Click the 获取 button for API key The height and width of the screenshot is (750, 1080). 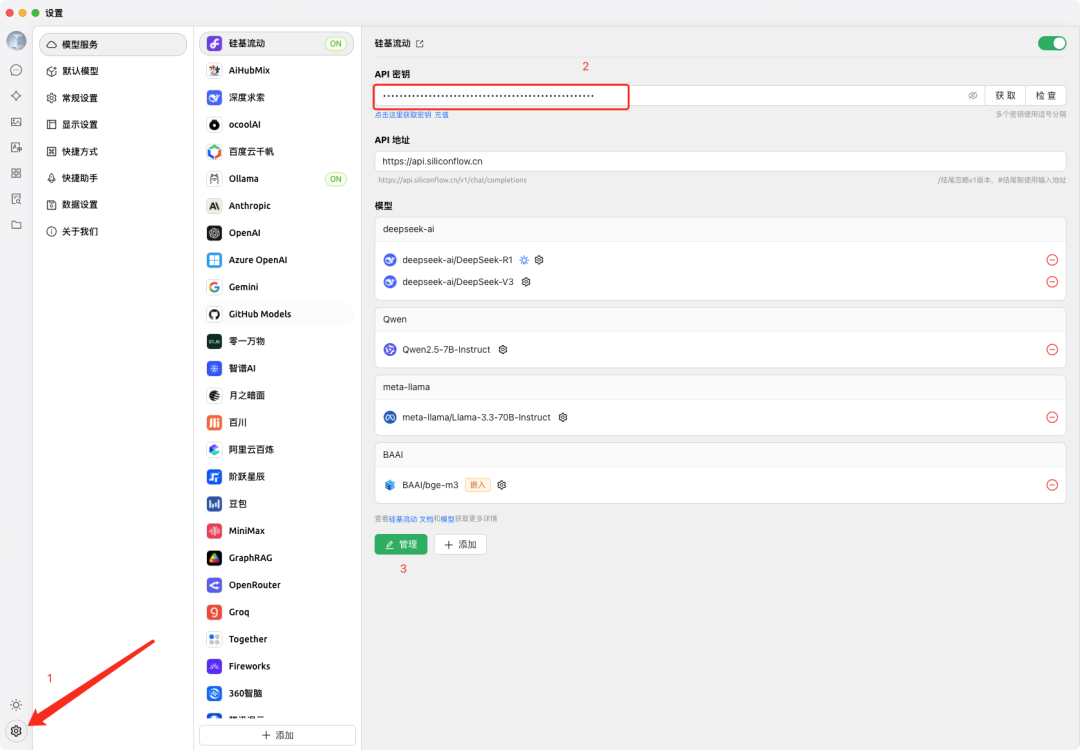(x=1005, y=96)
